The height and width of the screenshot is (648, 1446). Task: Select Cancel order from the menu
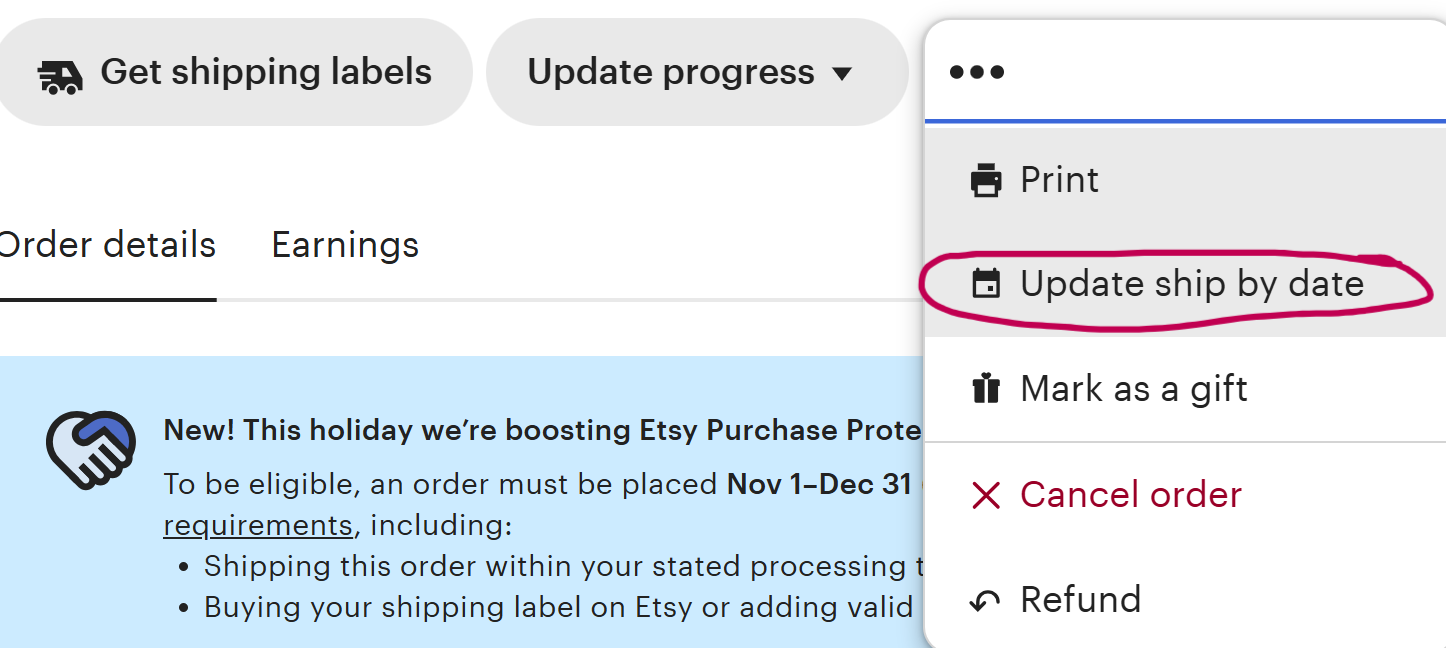point(1130,494)
